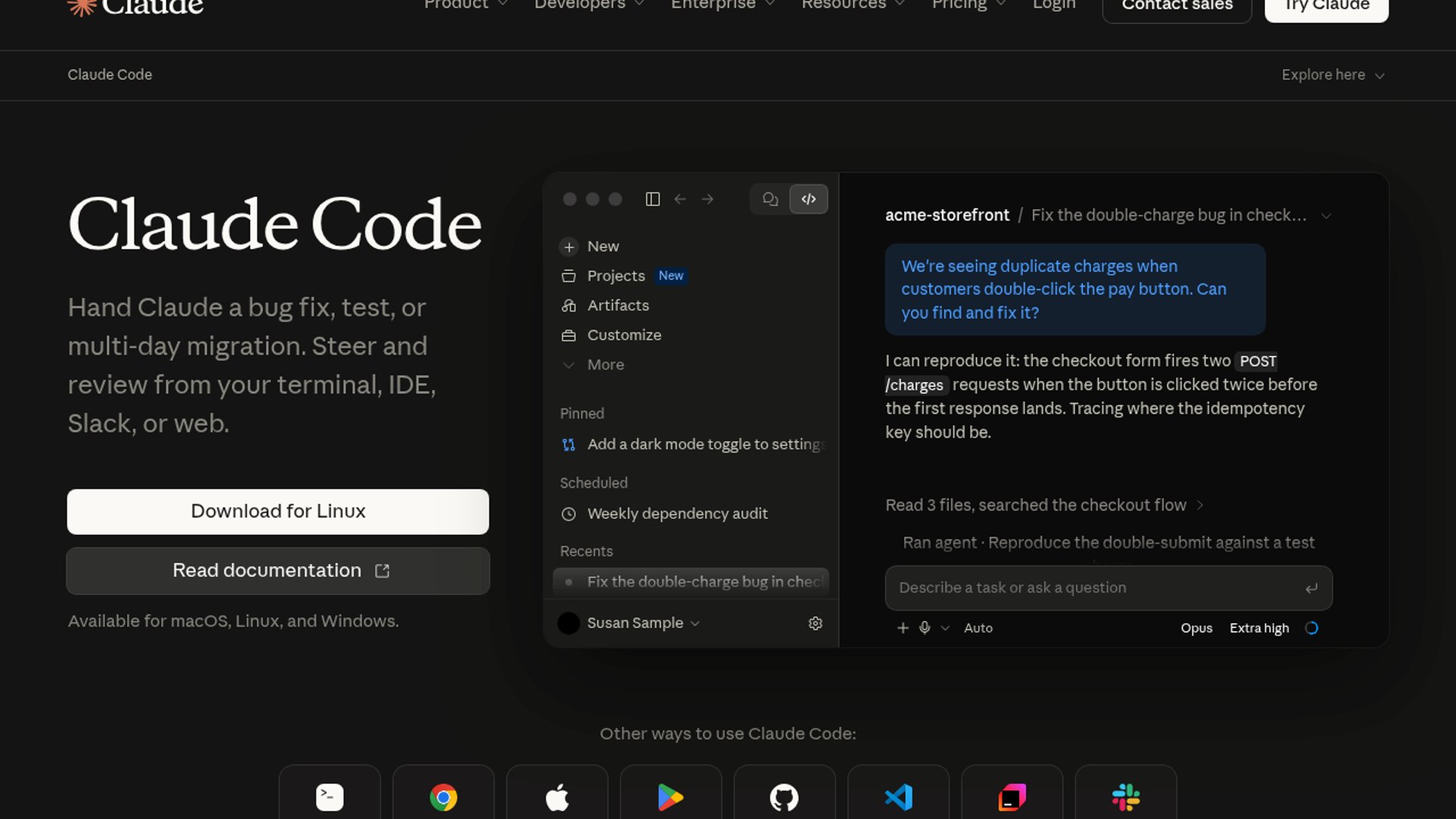Click the Customize toolbox icon
Screen dimensions: 1456x819
click(569, 335)
